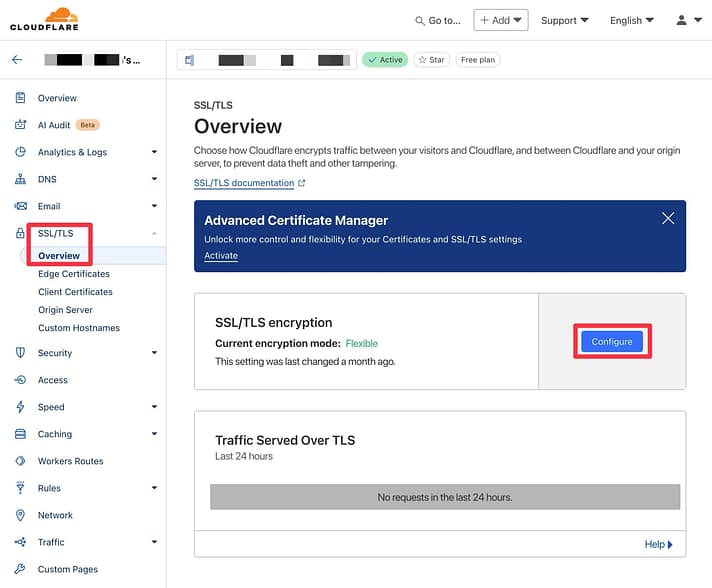This screenshot has height=588, width=712.
Task: Open Origin Server page
Action: coord(65,310)
